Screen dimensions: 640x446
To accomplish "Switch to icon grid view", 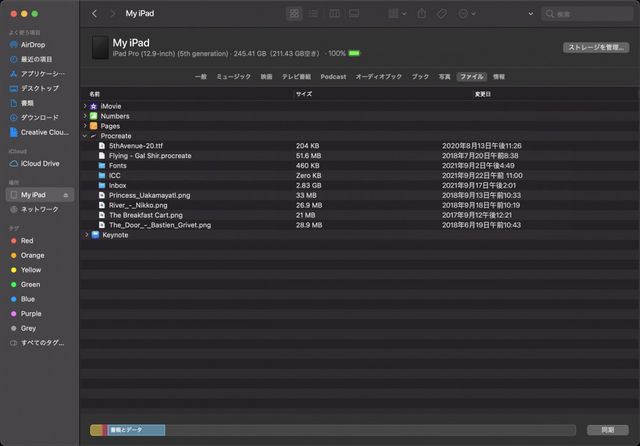I will (294, 13).
